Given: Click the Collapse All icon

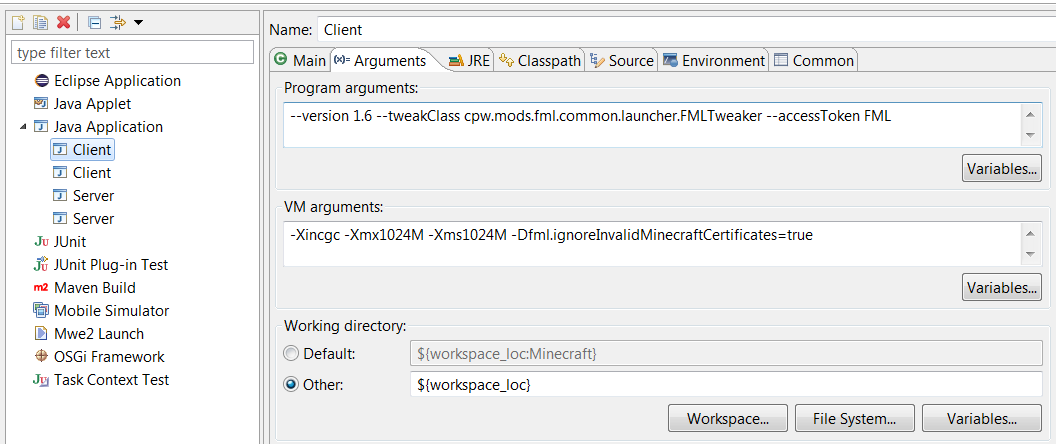Looking at the screenshot, I should click(94, 22).
